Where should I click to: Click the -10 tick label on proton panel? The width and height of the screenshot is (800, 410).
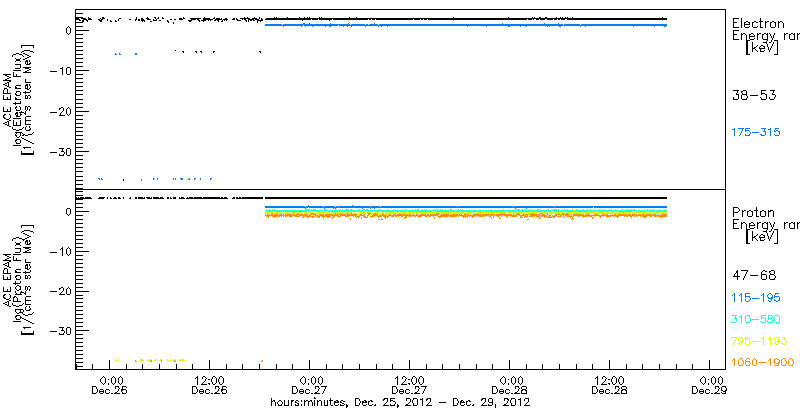coord(59,251)
